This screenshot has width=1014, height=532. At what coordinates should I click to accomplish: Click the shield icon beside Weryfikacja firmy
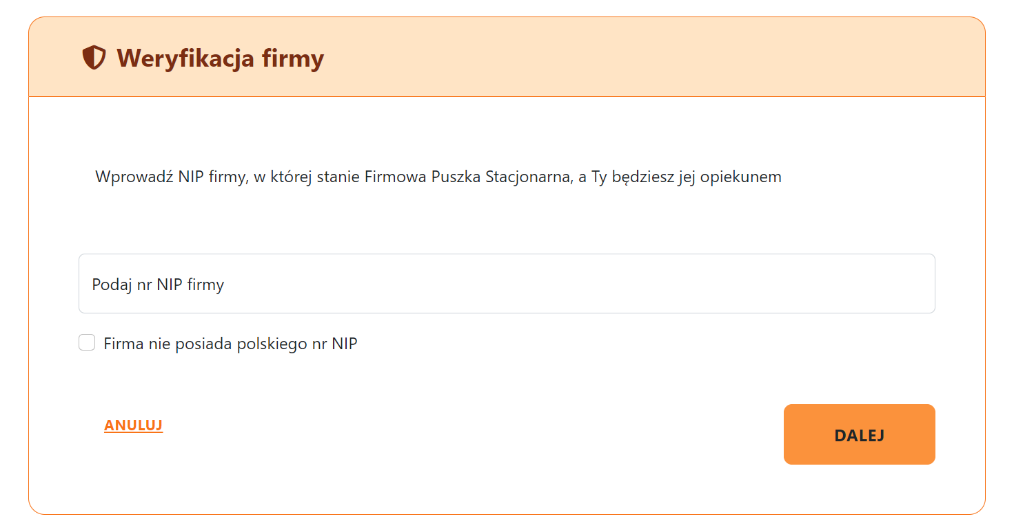pos(93,58)
